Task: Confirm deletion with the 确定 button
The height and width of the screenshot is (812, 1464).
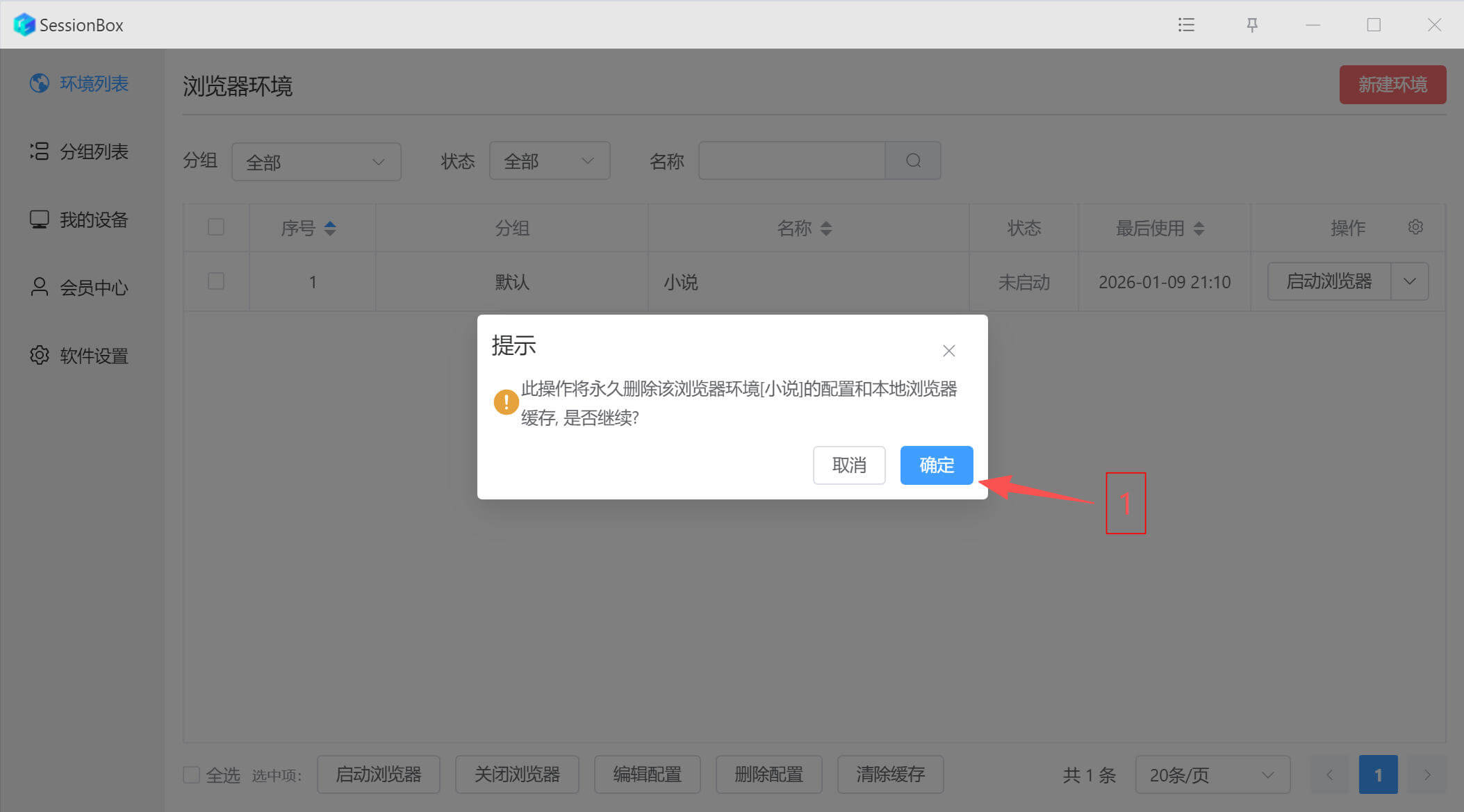Action: [936, 465]
